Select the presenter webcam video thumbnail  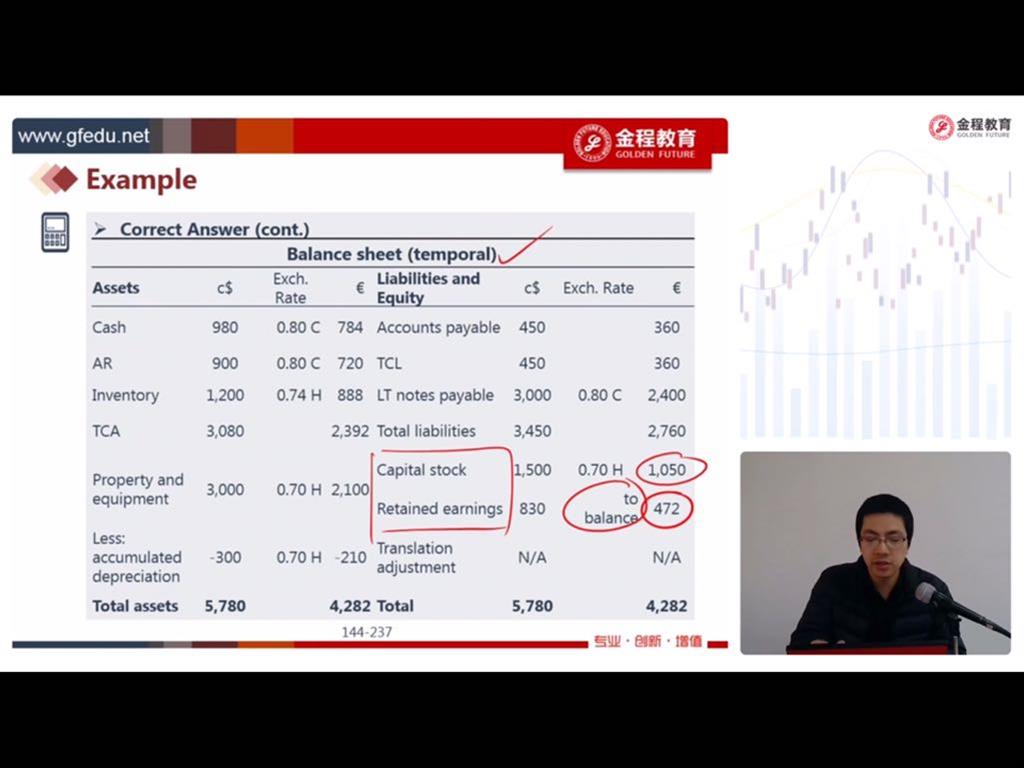875,552
